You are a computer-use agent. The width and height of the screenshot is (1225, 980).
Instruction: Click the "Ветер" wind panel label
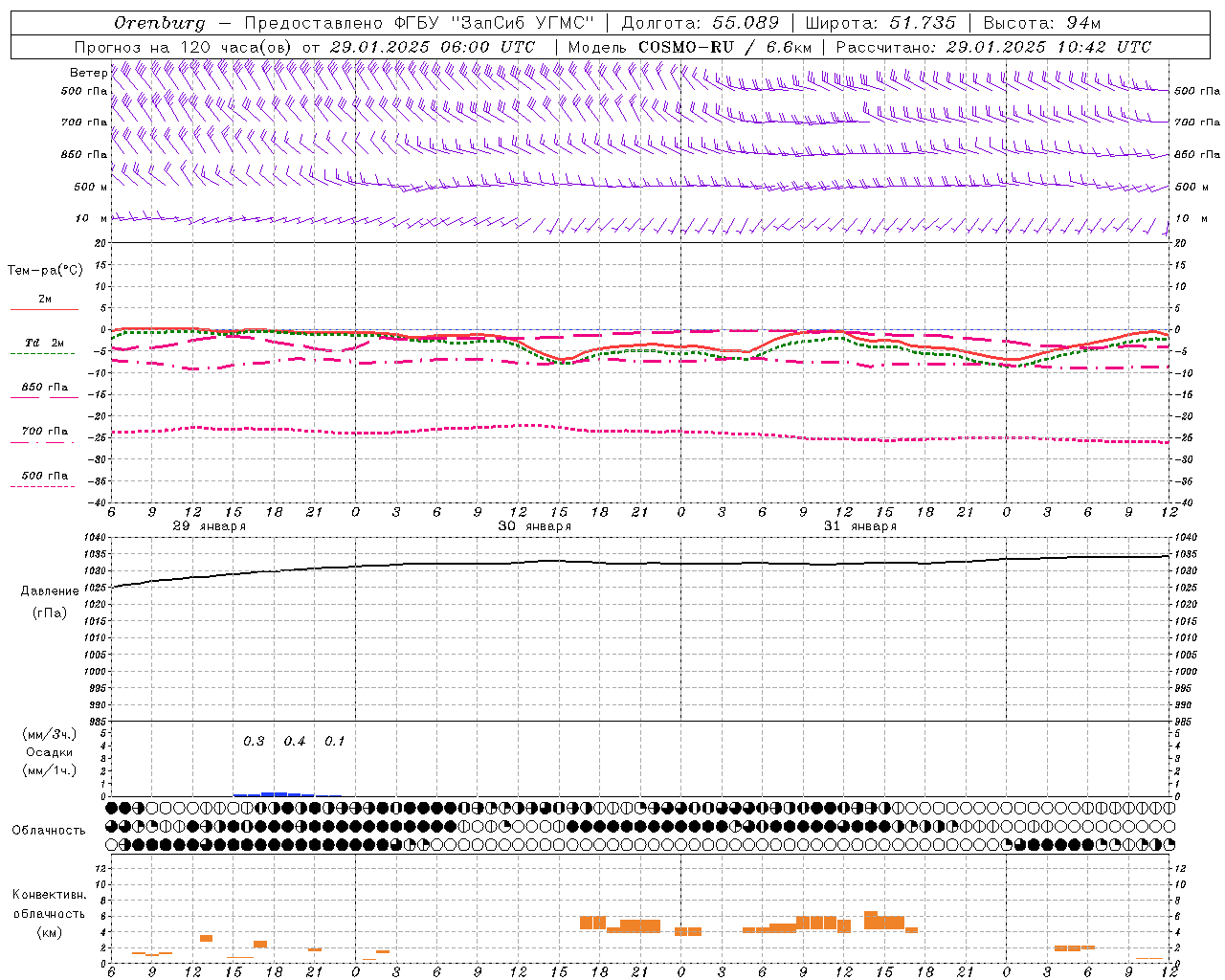coord(88,73)
